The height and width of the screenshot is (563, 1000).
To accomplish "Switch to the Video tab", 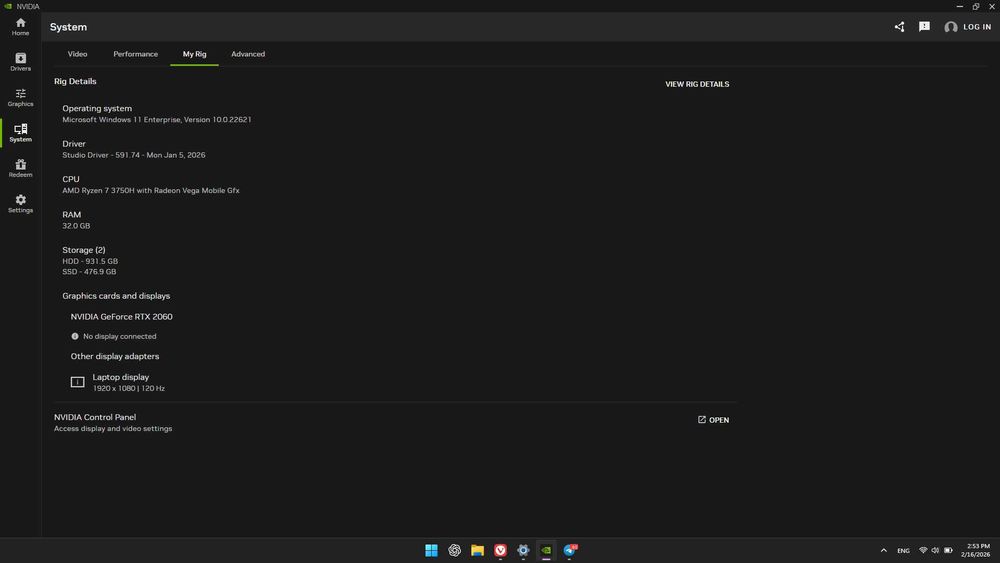I will [77, 54].
